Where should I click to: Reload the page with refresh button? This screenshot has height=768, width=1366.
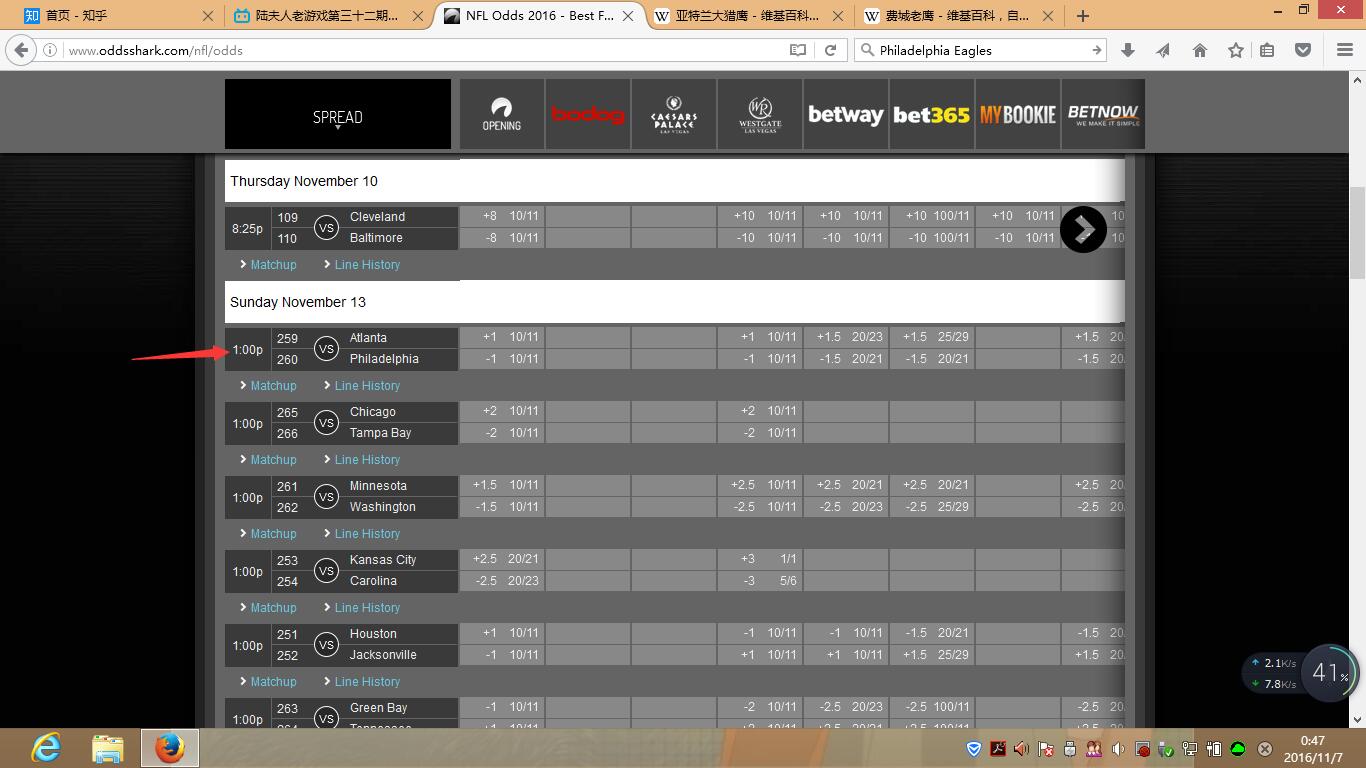(x=830, y=50)
